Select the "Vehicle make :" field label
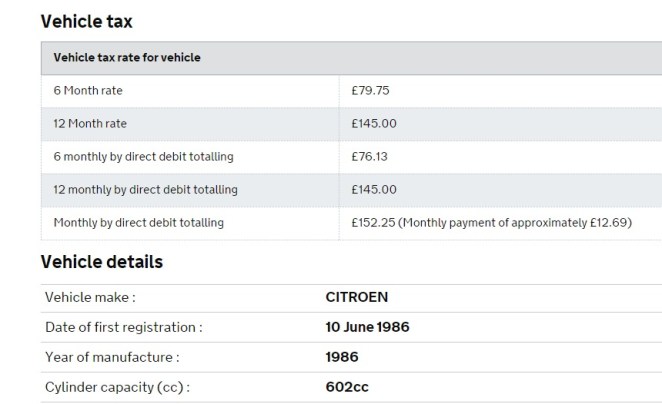 tap(90, 298)
